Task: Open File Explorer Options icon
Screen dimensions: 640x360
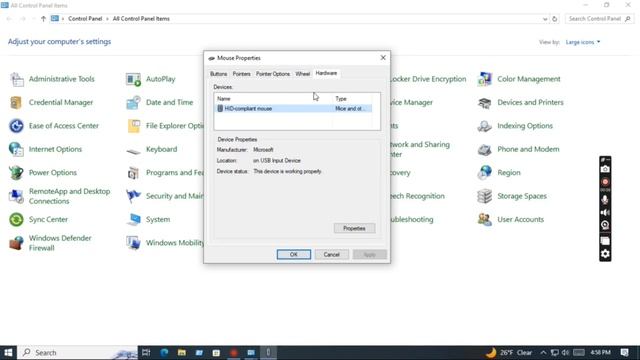Action: [133, 126]
